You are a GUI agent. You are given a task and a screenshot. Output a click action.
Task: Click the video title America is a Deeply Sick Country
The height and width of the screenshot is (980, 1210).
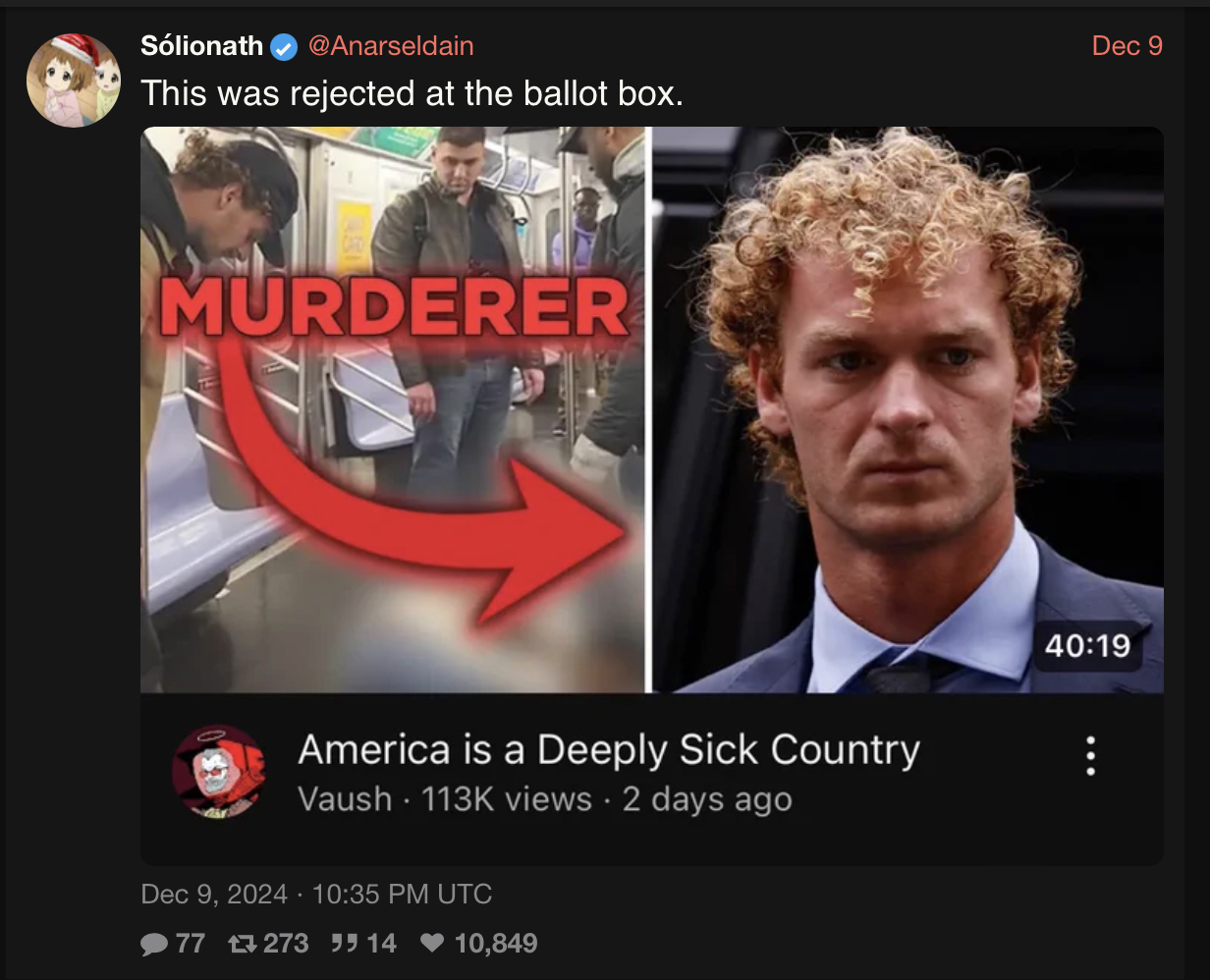coord(609,749)
